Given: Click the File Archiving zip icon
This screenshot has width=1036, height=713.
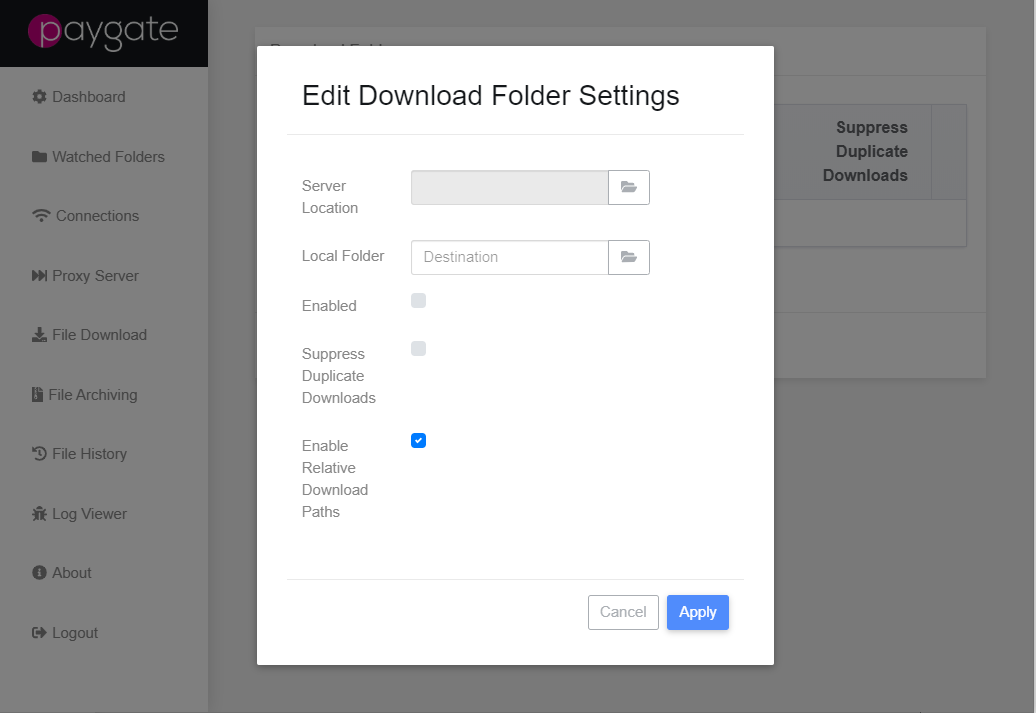Looking at the screenshot, I should coord(38,394).
